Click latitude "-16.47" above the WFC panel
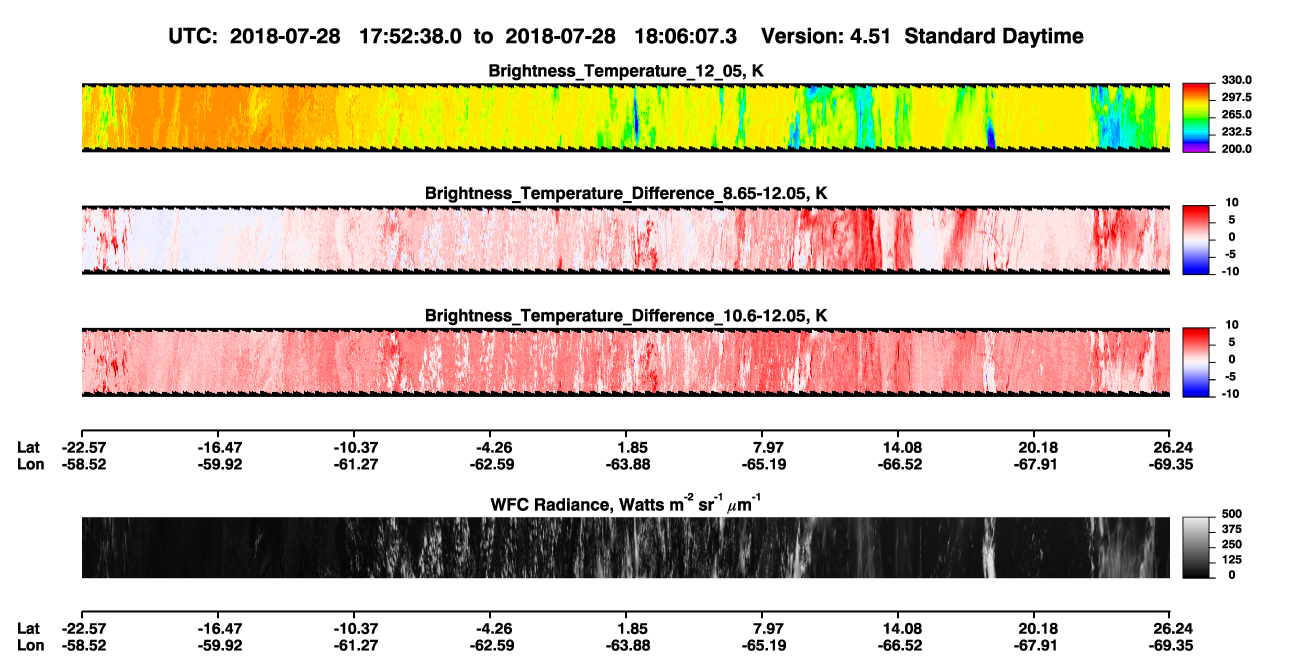1300x667 pixels. (222, 447)
